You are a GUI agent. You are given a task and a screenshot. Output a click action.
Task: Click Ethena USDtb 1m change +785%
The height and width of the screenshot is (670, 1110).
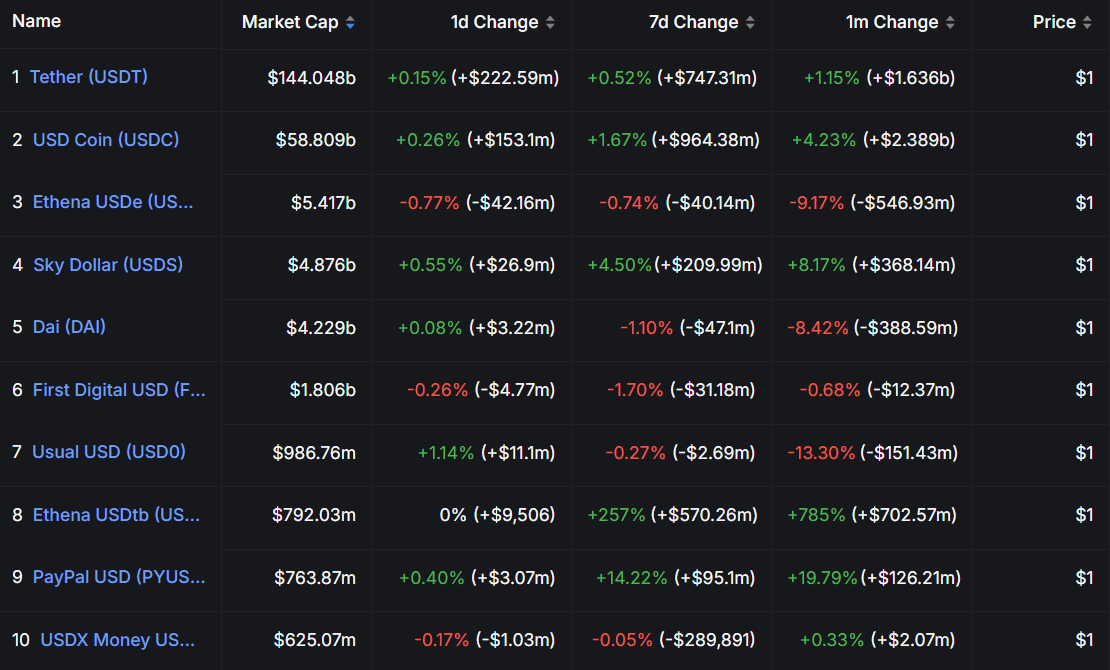coord(816,515)
